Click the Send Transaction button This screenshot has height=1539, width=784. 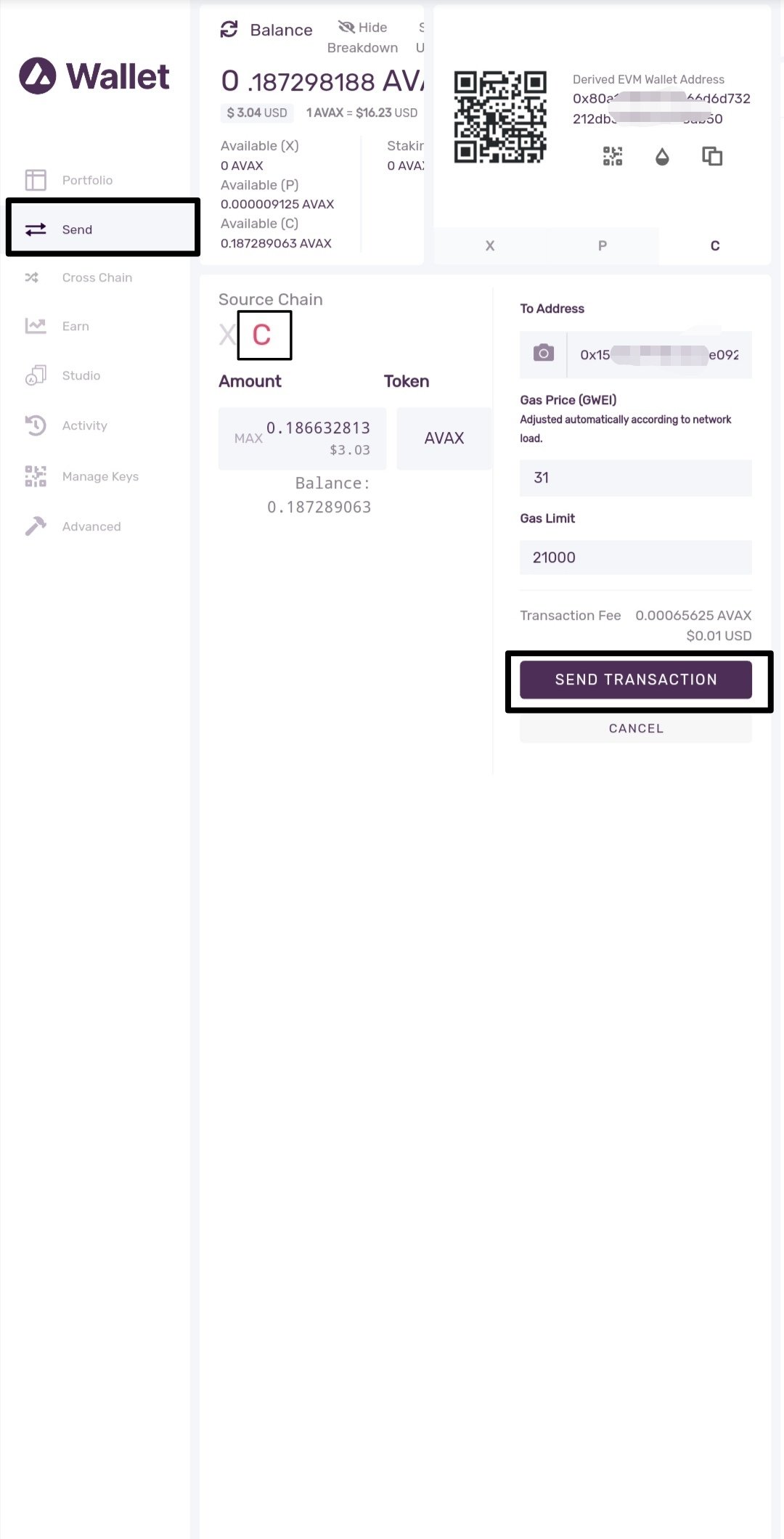click(635, 679)
